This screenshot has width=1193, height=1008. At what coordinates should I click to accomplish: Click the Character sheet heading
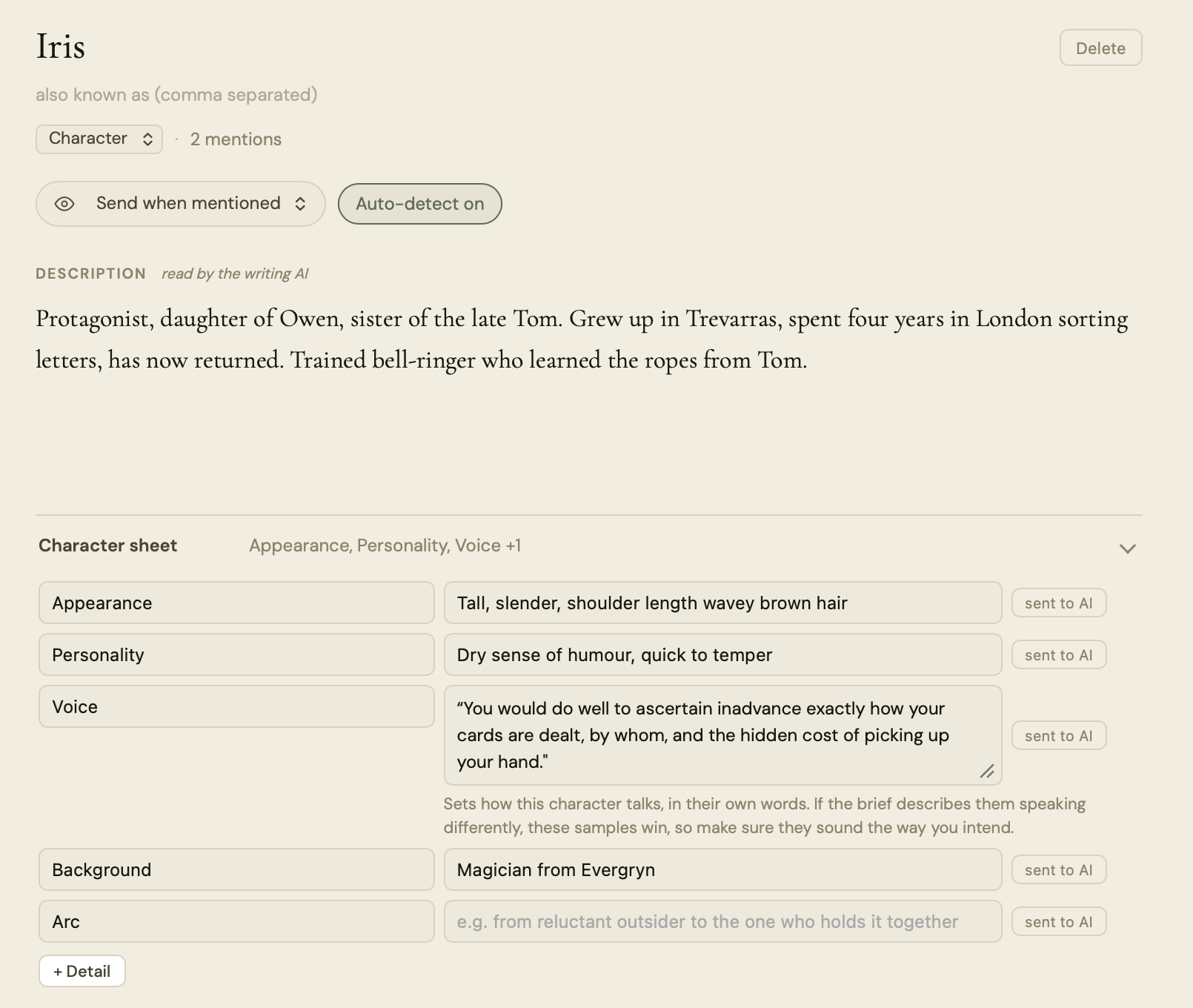[108, 546]
